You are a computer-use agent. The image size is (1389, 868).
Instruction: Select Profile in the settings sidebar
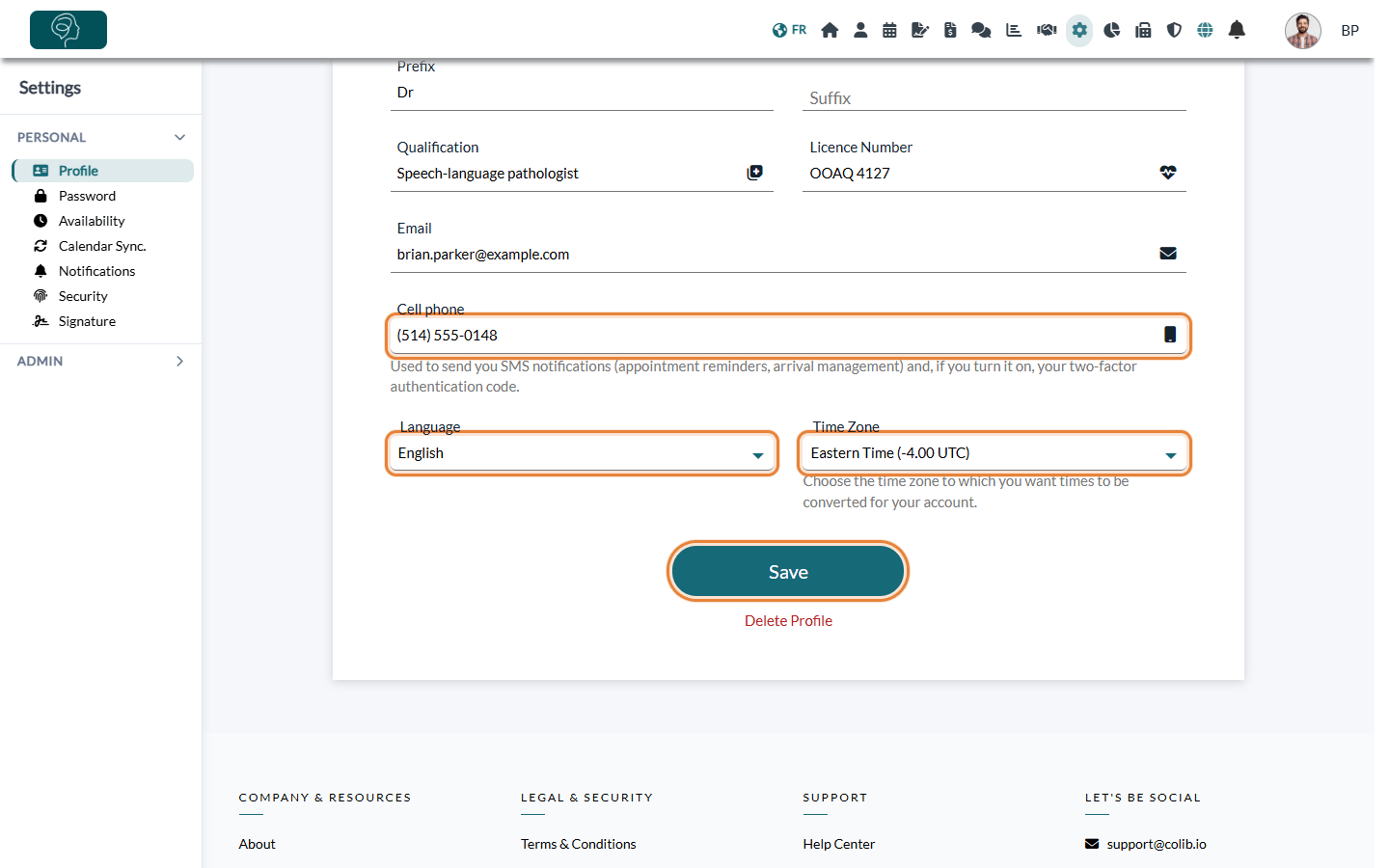pos(103,171)
